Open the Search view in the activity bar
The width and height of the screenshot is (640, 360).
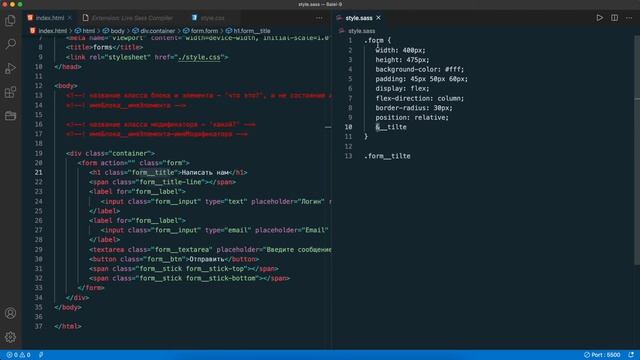[x=10, y=44]
